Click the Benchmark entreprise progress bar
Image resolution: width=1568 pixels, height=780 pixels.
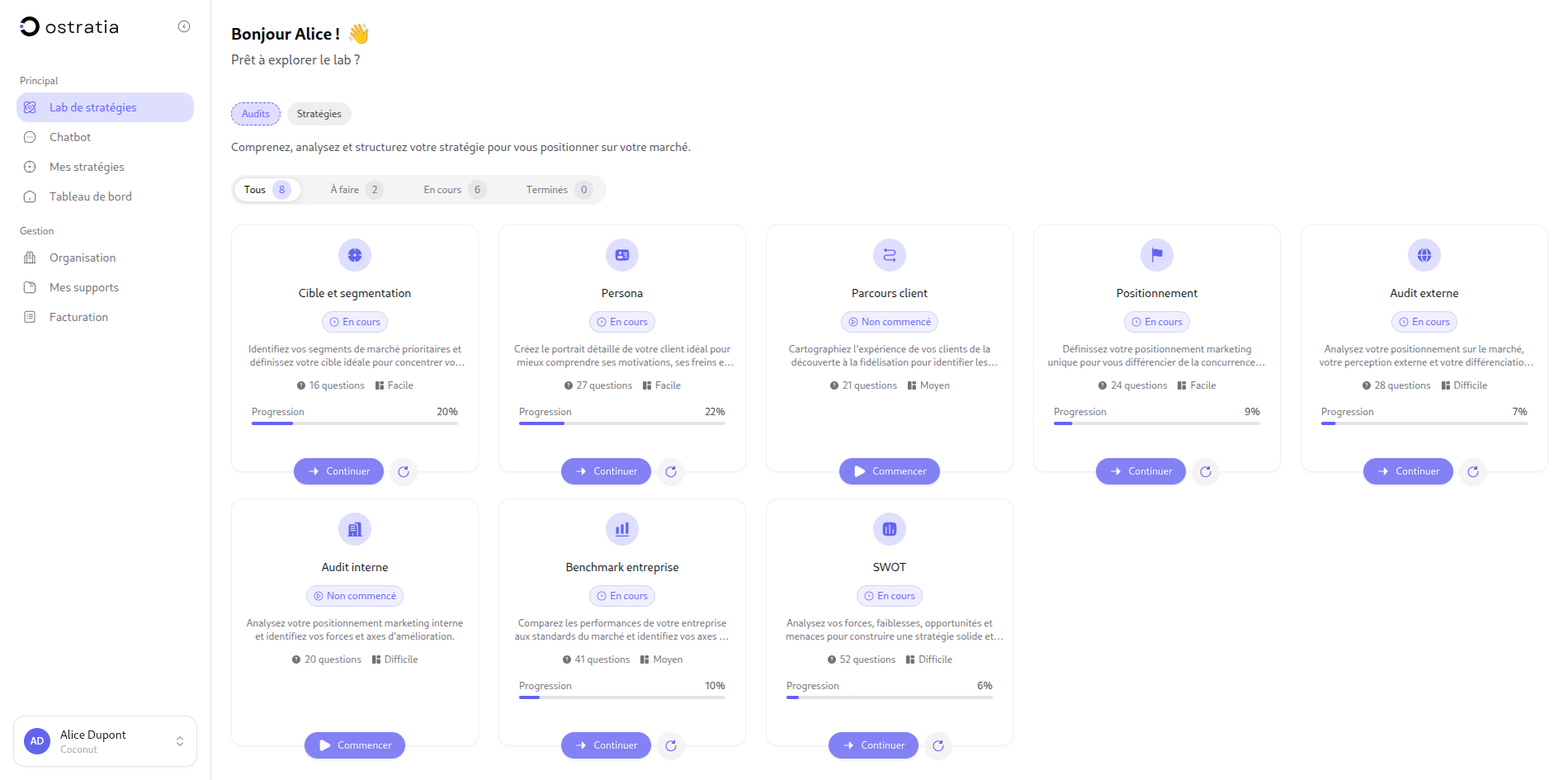(x=621, y=697)
